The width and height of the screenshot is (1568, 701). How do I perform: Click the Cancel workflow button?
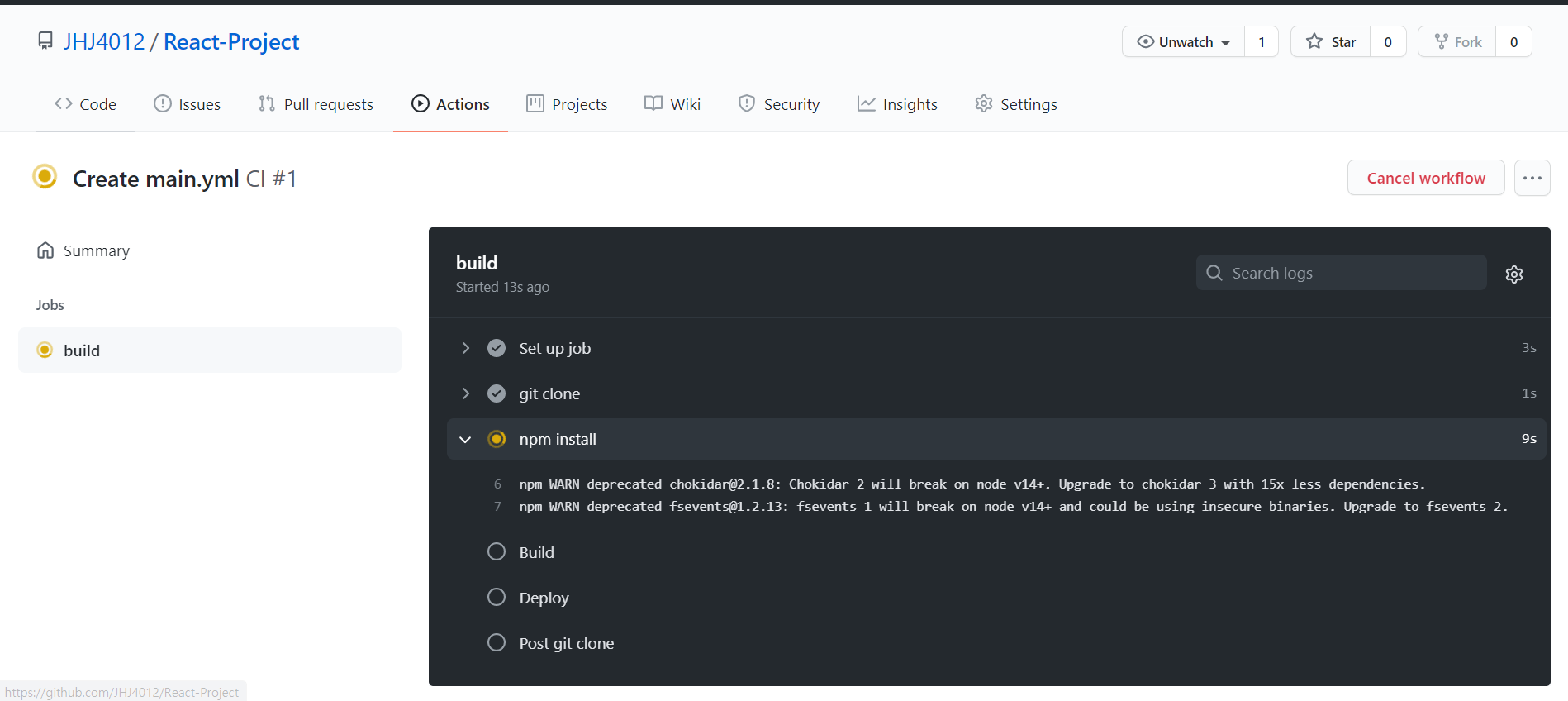tap(1425, 178)
